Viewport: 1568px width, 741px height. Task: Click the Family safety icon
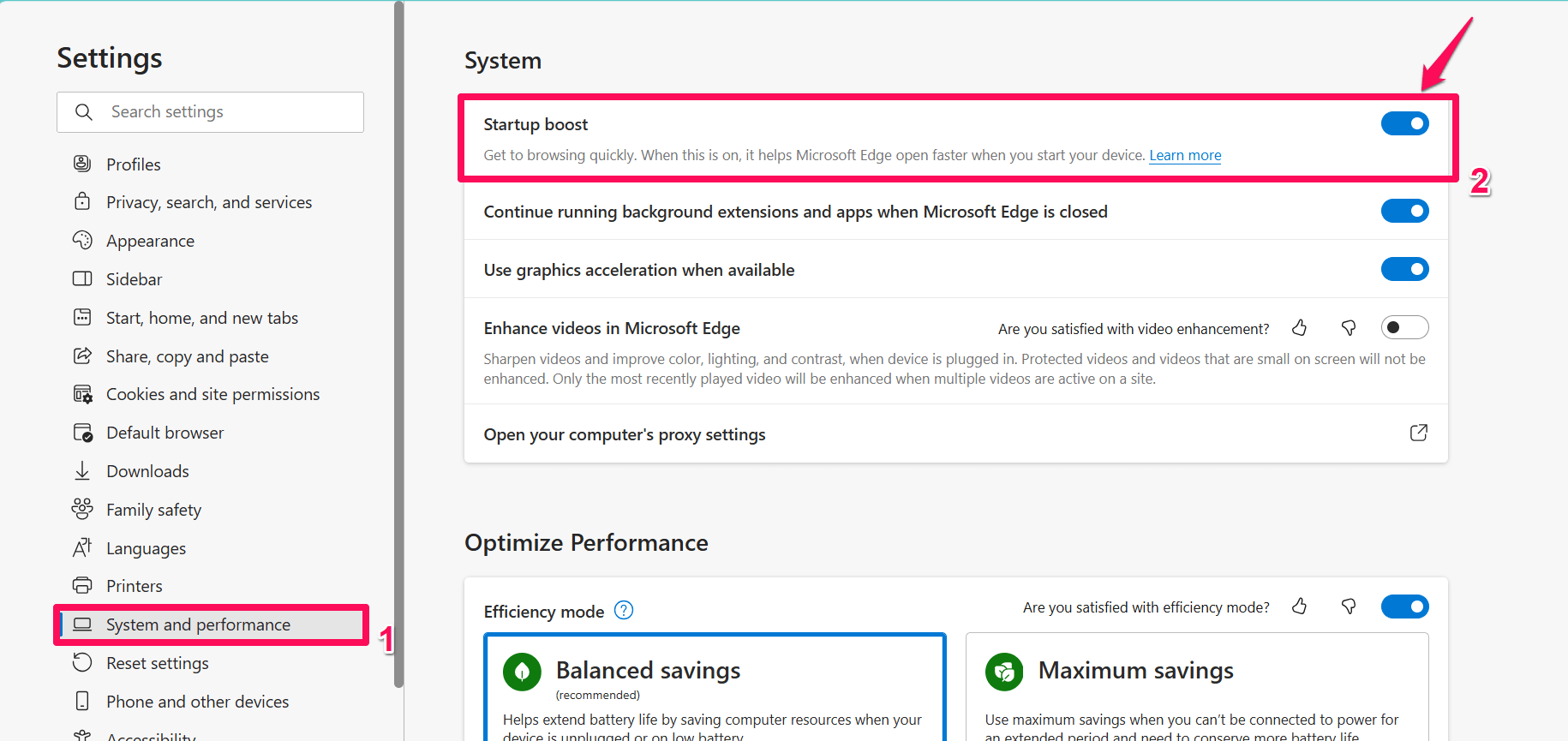point(82,509)
